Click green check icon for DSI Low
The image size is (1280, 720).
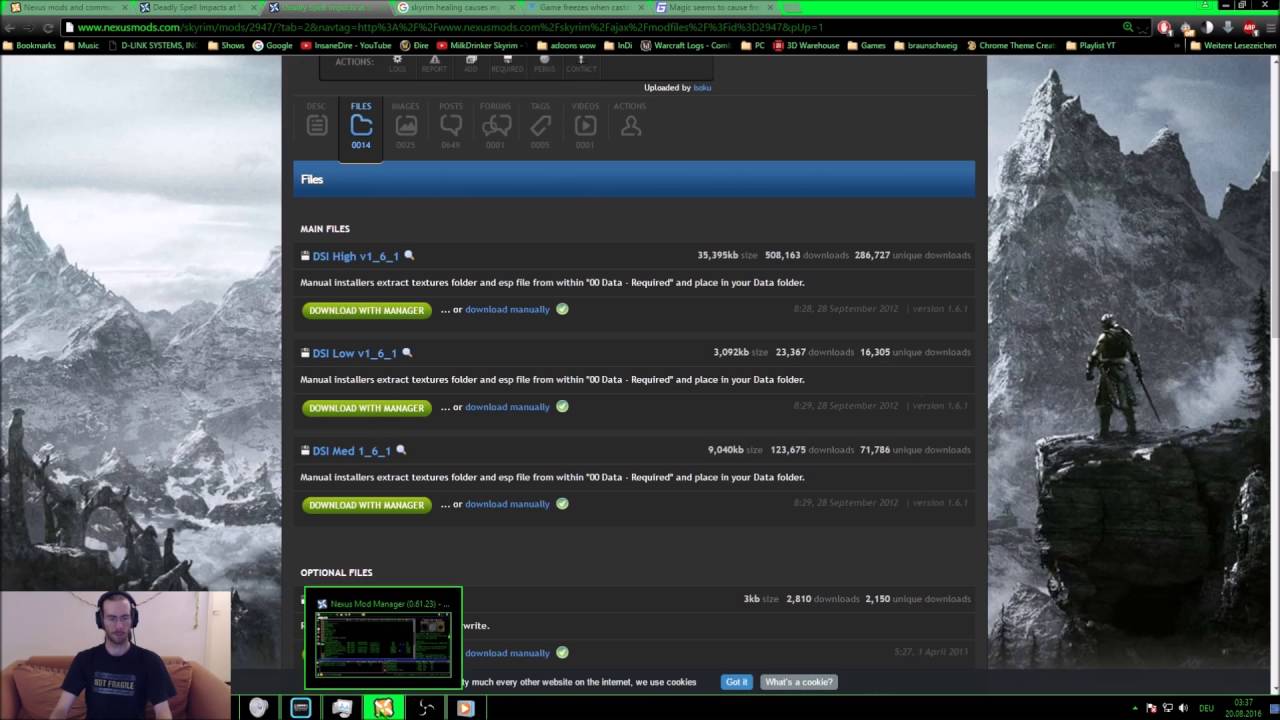click(562, 406)
